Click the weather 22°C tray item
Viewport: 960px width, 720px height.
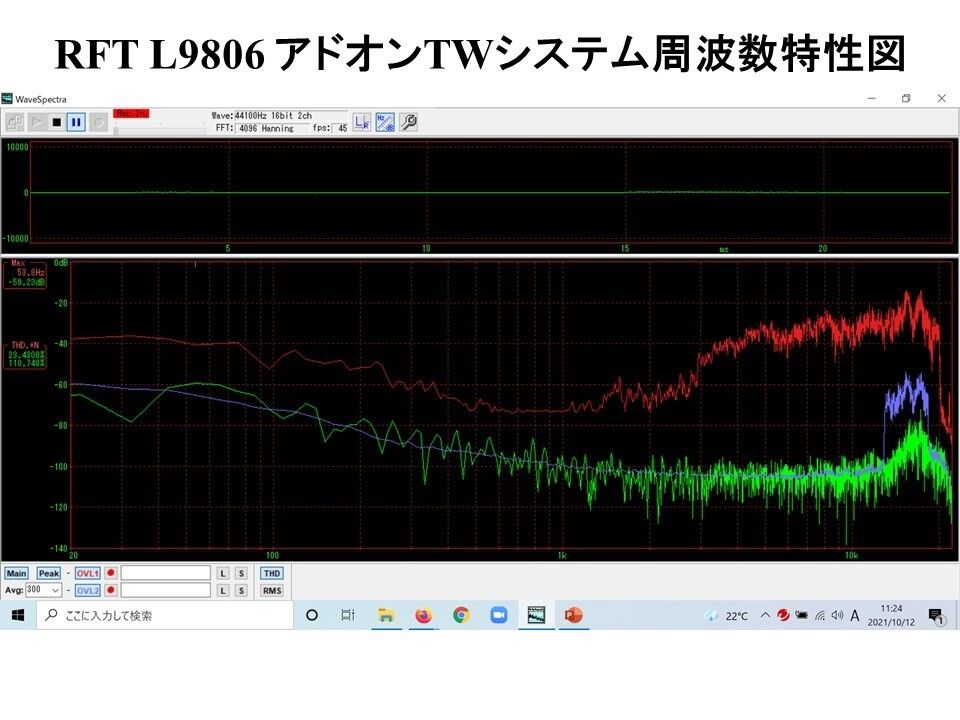tap(726, 616)
